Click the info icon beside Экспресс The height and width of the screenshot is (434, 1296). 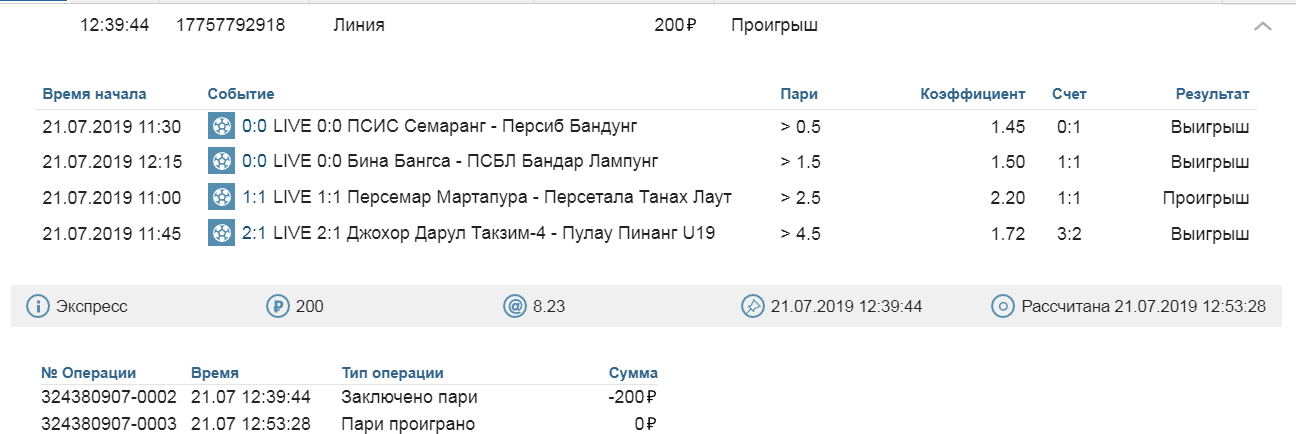tap(39, 306)
